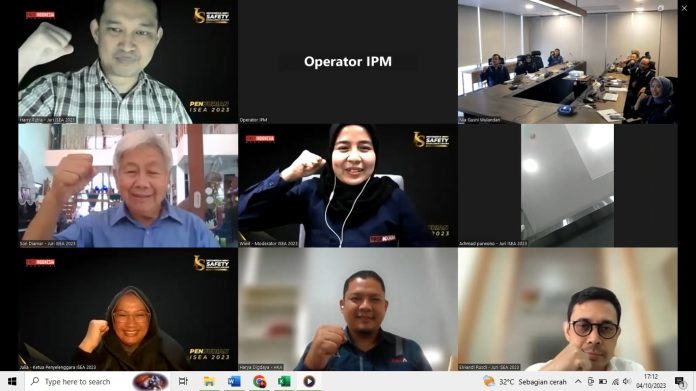Select Julia Ketua Penyelenggara video tile

pos(128,309)
